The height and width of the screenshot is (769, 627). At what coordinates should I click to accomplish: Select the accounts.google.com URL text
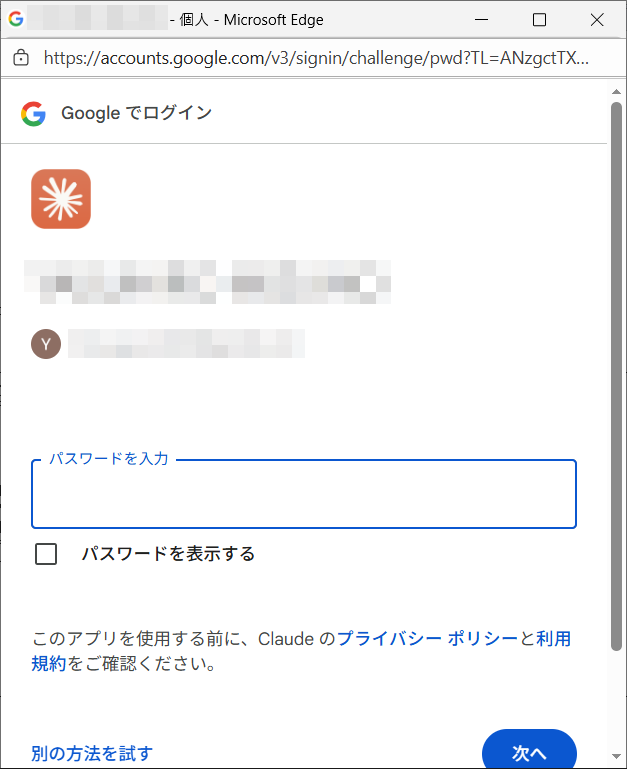pos(316,57)
